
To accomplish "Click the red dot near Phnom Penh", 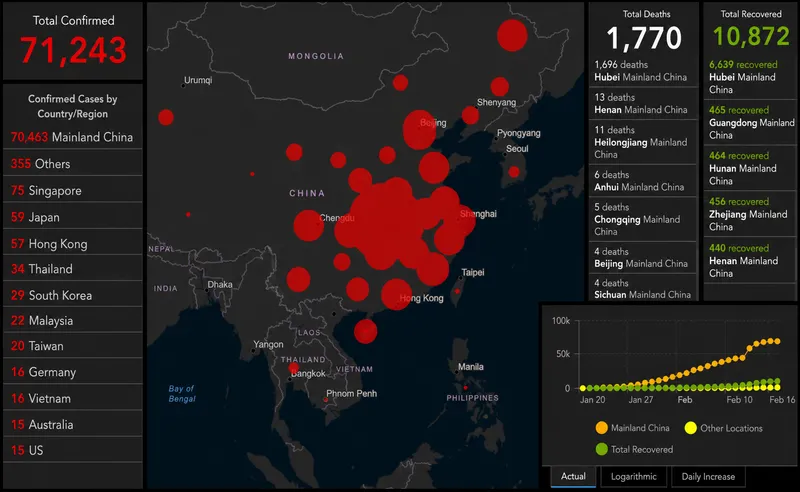I will (326, 400).
